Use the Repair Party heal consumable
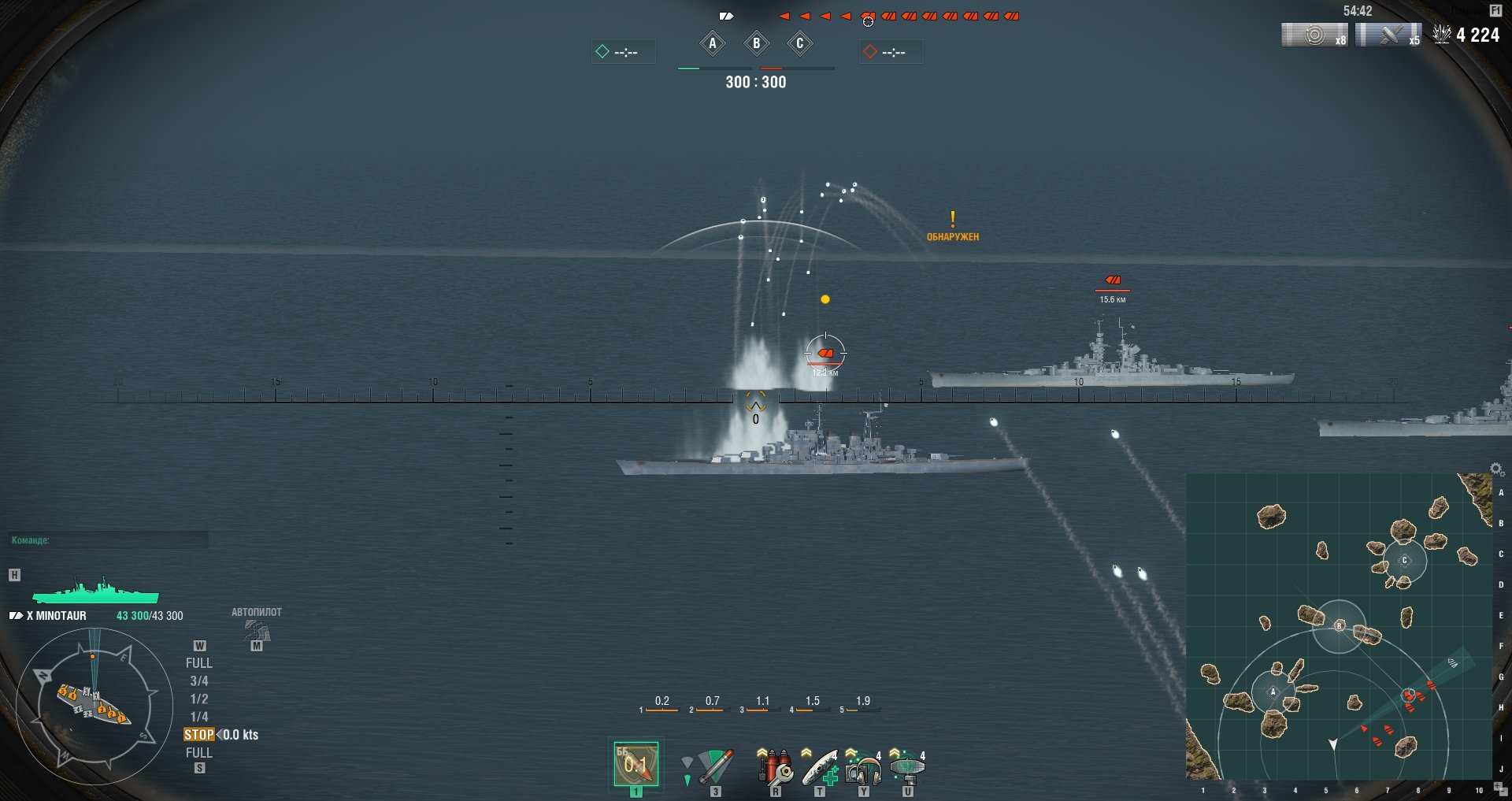 click(819, 766)
